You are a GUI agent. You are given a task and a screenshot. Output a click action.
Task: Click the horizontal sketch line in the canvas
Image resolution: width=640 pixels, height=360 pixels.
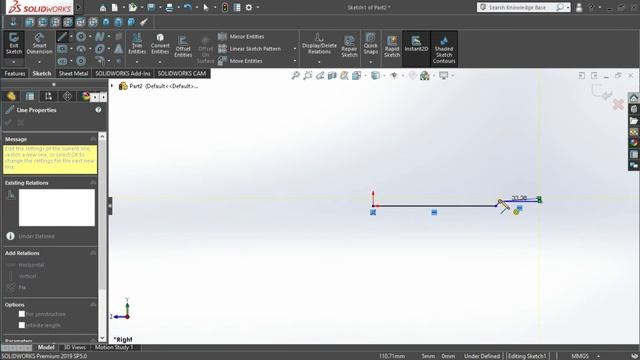[x=435, y=206]
